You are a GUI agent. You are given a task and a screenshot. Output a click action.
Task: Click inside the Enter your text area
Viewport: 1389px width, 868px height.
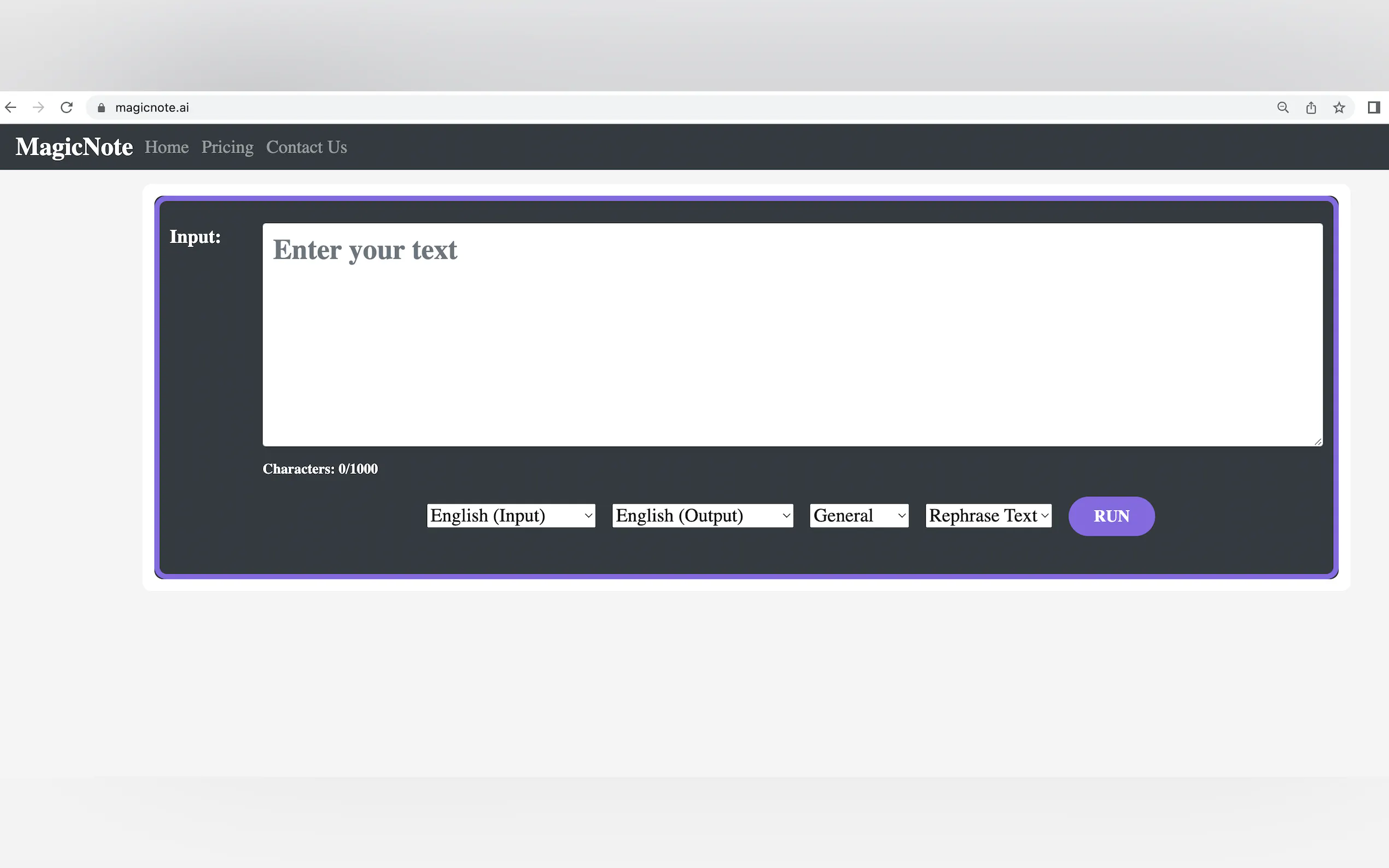point(792,334)
